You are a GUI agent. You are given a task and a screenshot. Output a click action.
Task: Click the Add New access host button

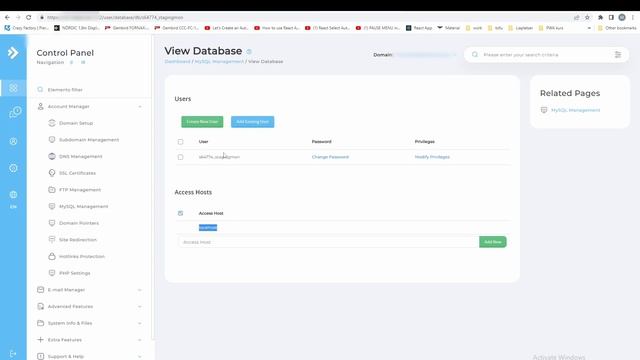(493, 242)
